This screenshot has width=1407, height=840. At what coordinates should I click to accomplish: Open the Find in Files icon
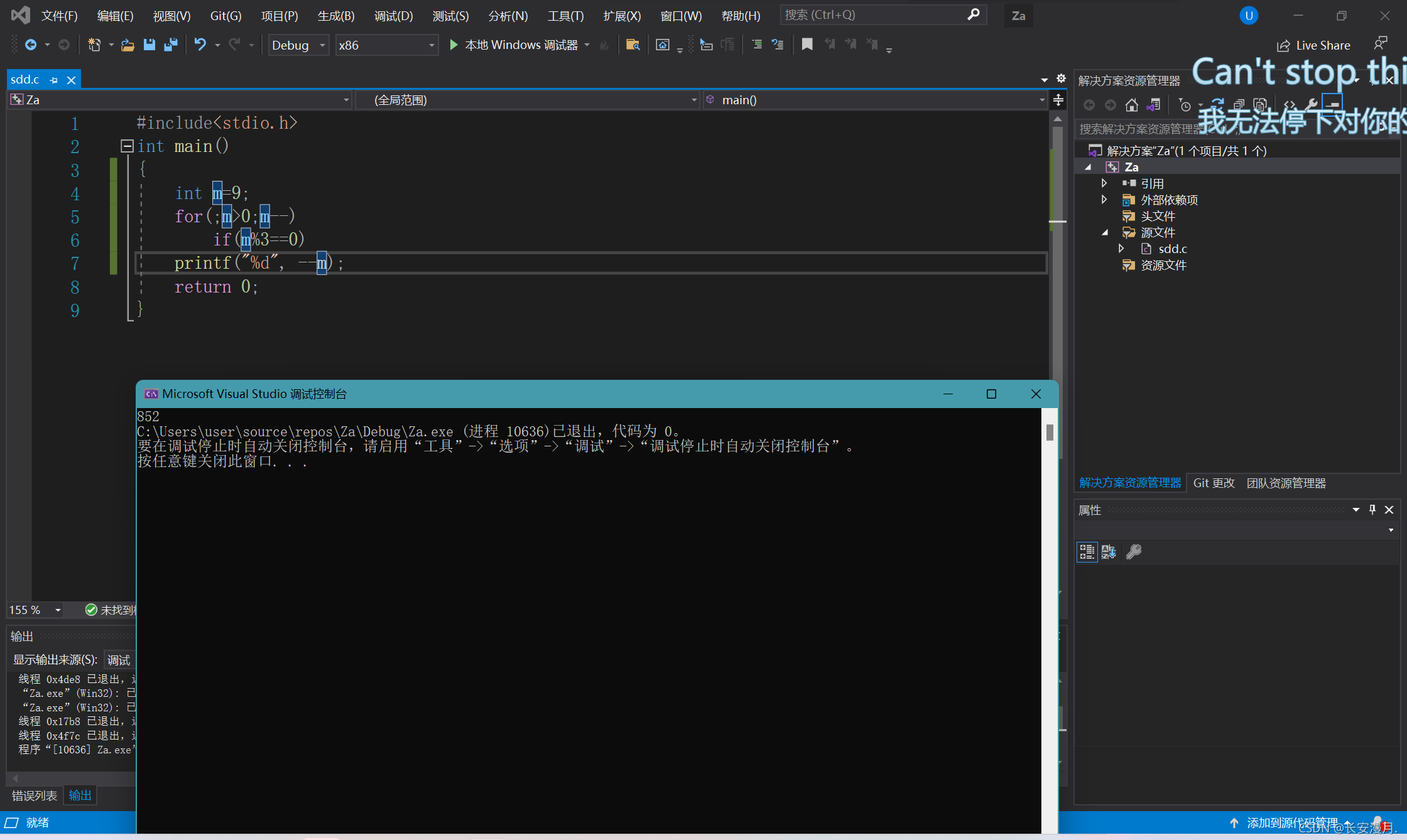coord(633,45)
